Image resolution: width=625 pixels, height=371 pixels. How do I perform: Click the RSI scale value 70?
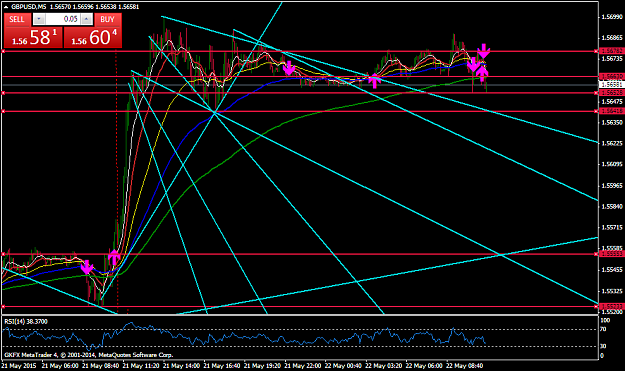603,329
